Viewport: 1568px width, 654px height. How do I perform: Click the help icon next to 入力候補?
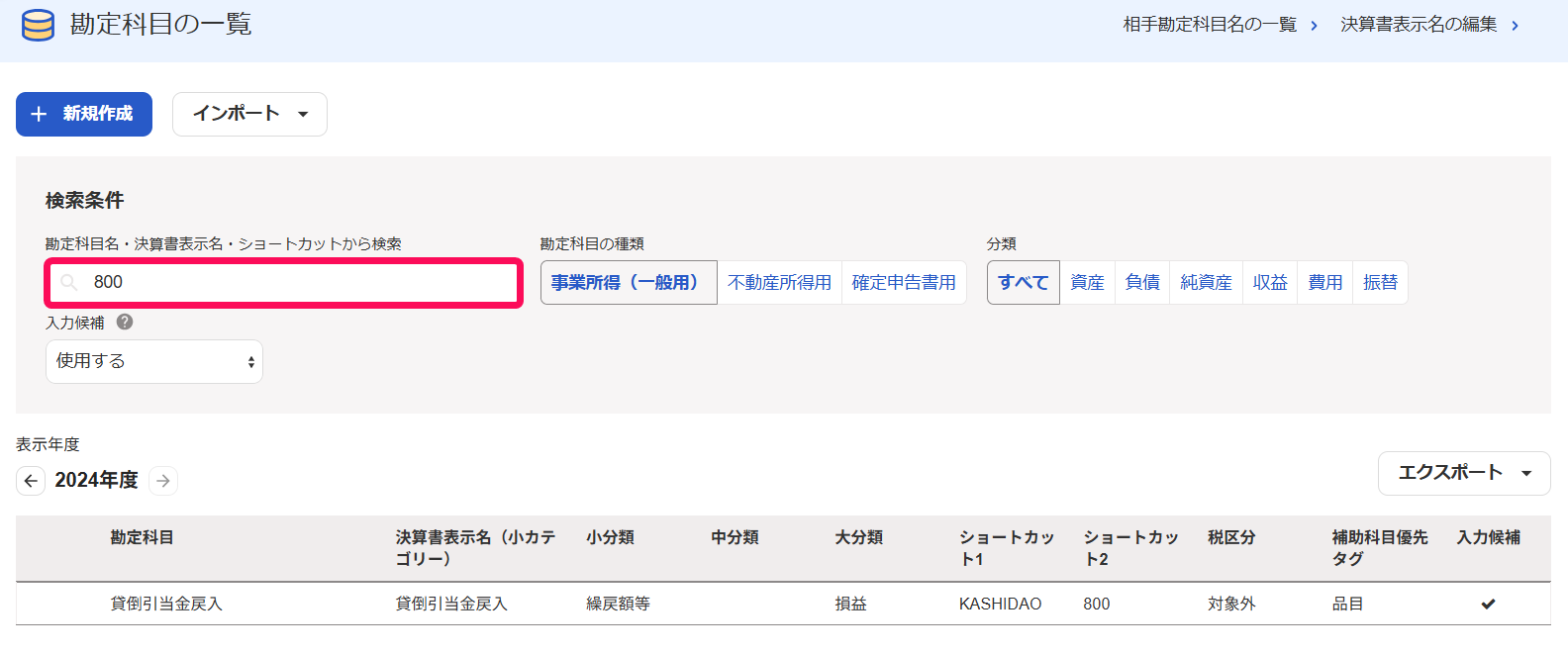(x=125, y=322)
